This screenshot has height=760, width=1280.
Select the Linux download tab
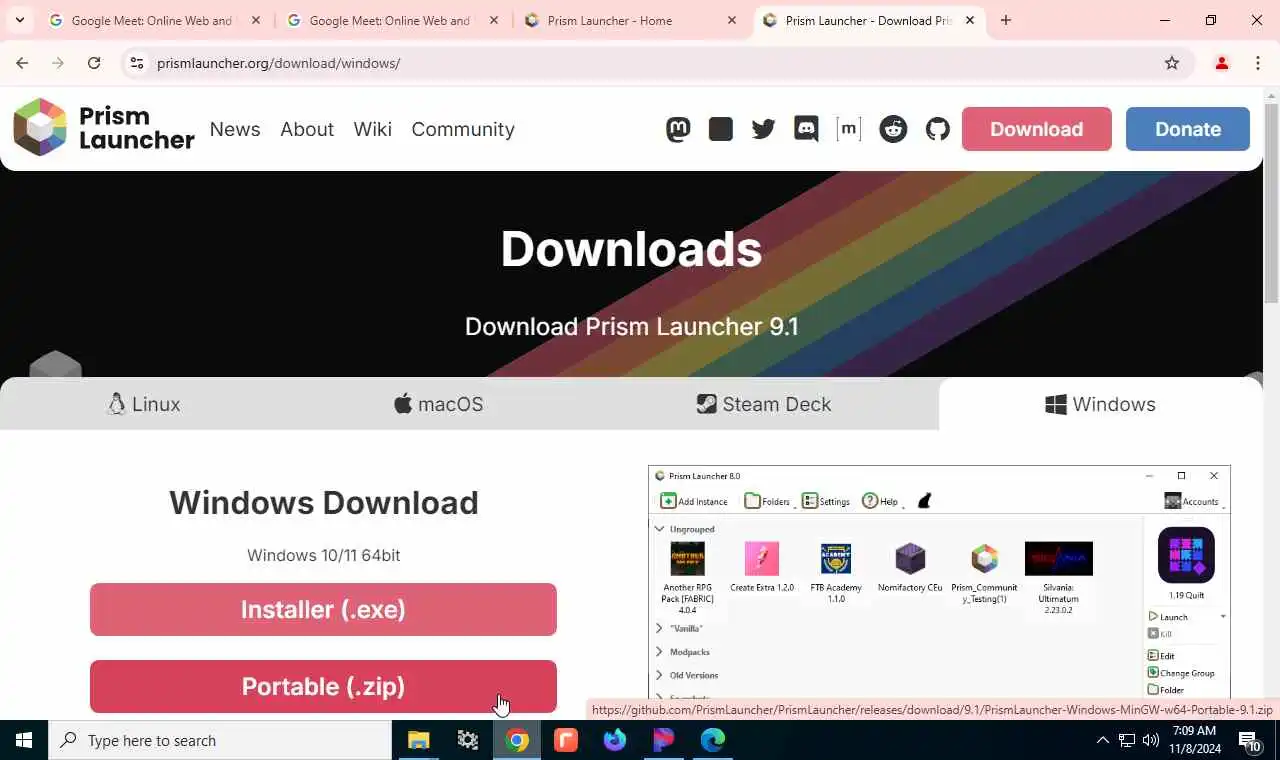click(144, 404)
